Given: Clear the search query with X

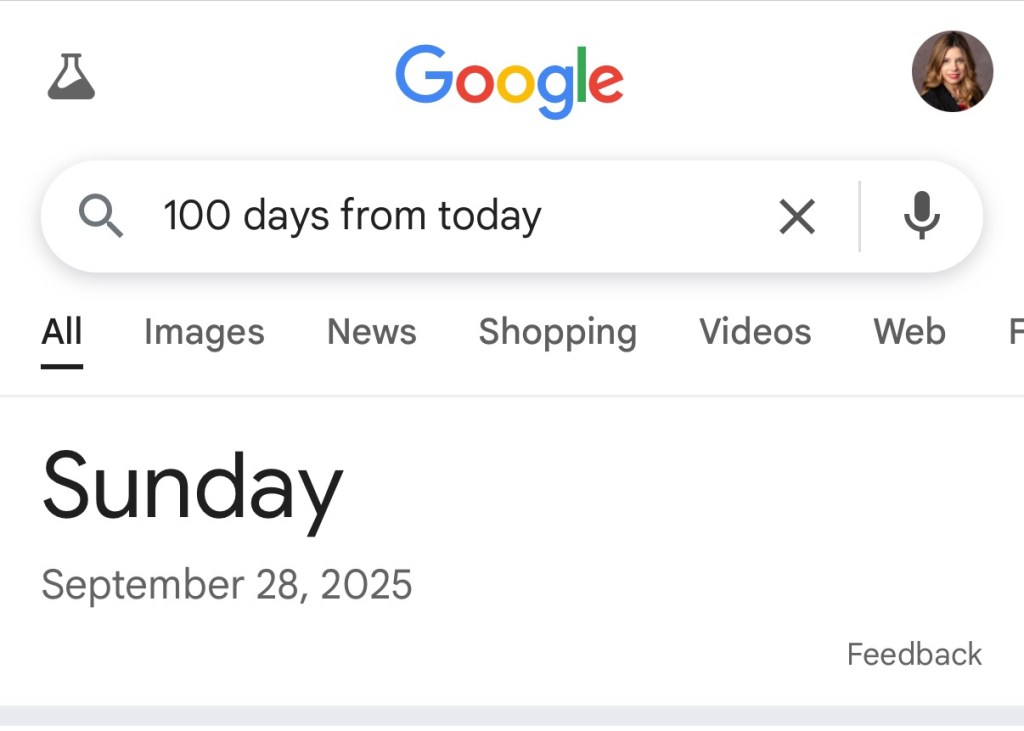Looking at the screenshot, I should [797, 216].
